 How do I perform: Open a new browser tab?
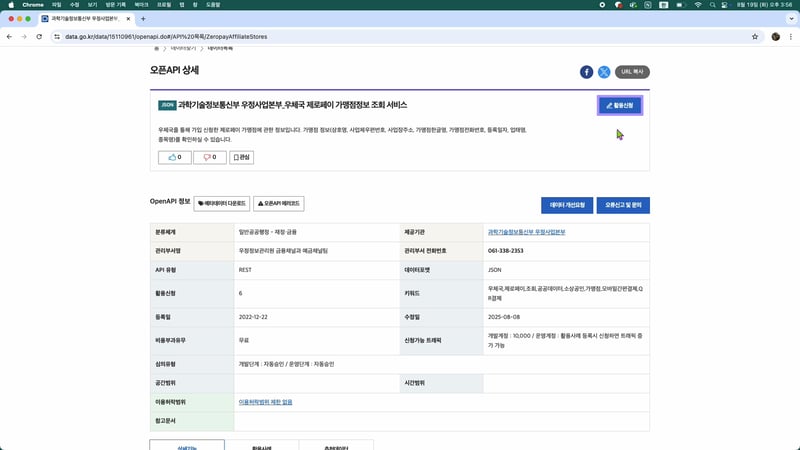143,19
